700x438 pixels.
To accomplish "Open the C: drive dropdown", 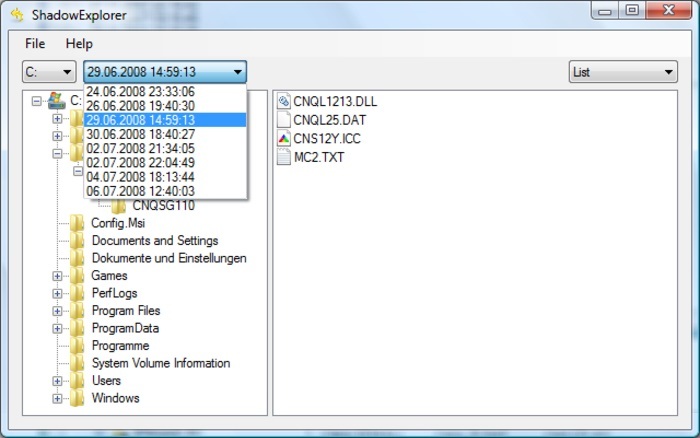I will 49,72.
